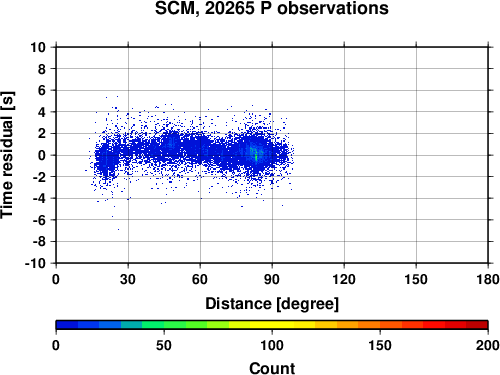Screen dimensions: 500x375
Task: Click the "Time residual [s]" axis label
Action: coord(7,155)
